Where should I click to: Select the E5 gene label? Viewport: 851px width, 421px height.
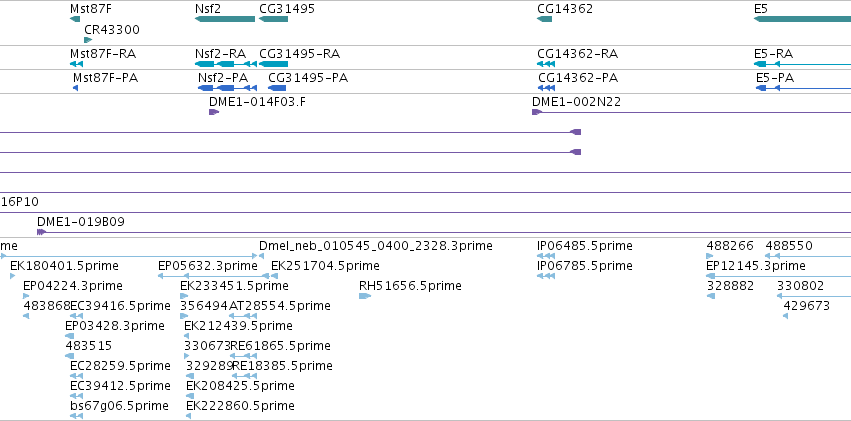(x=761, y=9)
